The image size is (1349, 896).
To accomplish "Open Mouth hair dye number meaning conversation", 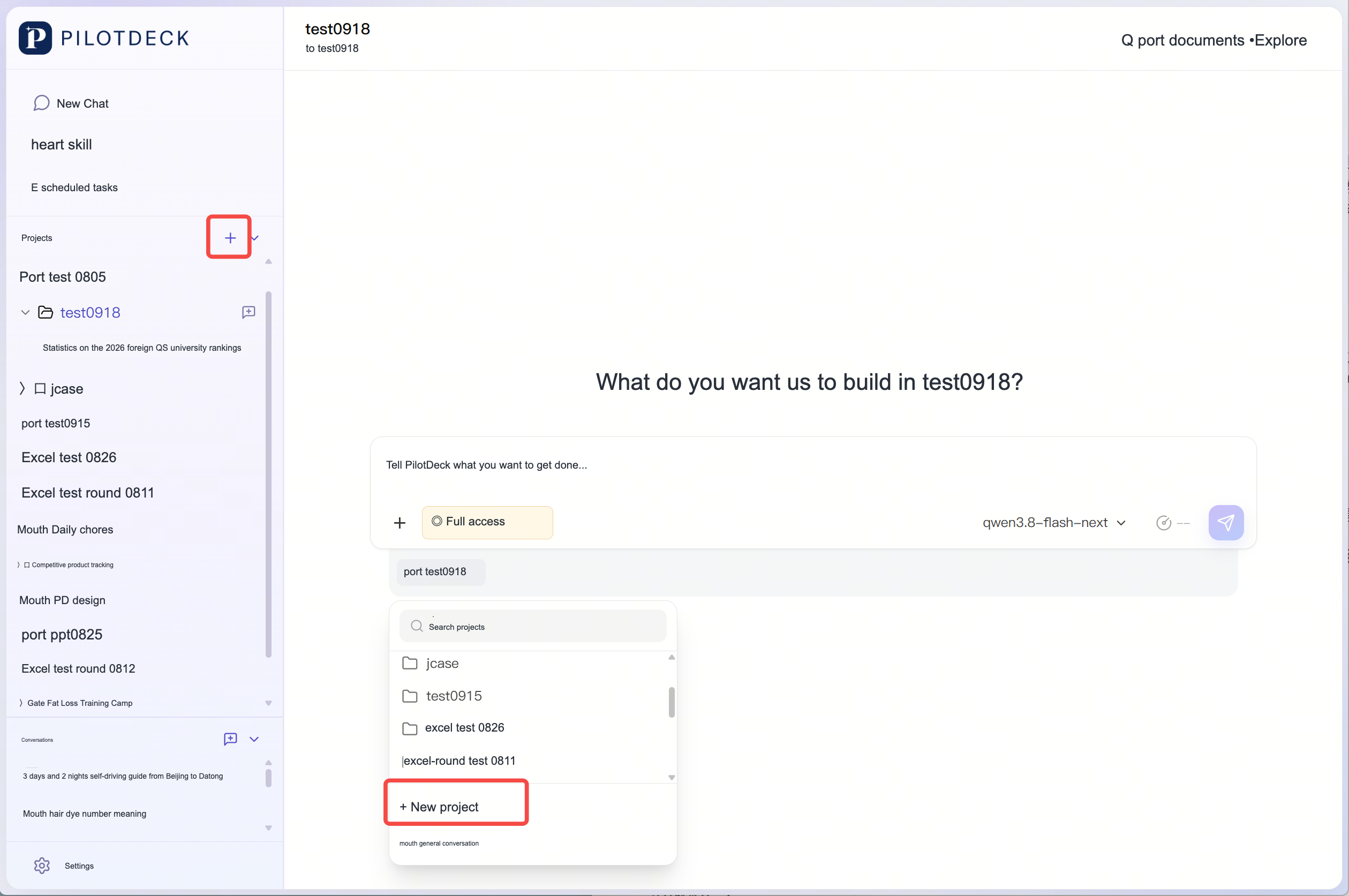I will click(85, 814).
